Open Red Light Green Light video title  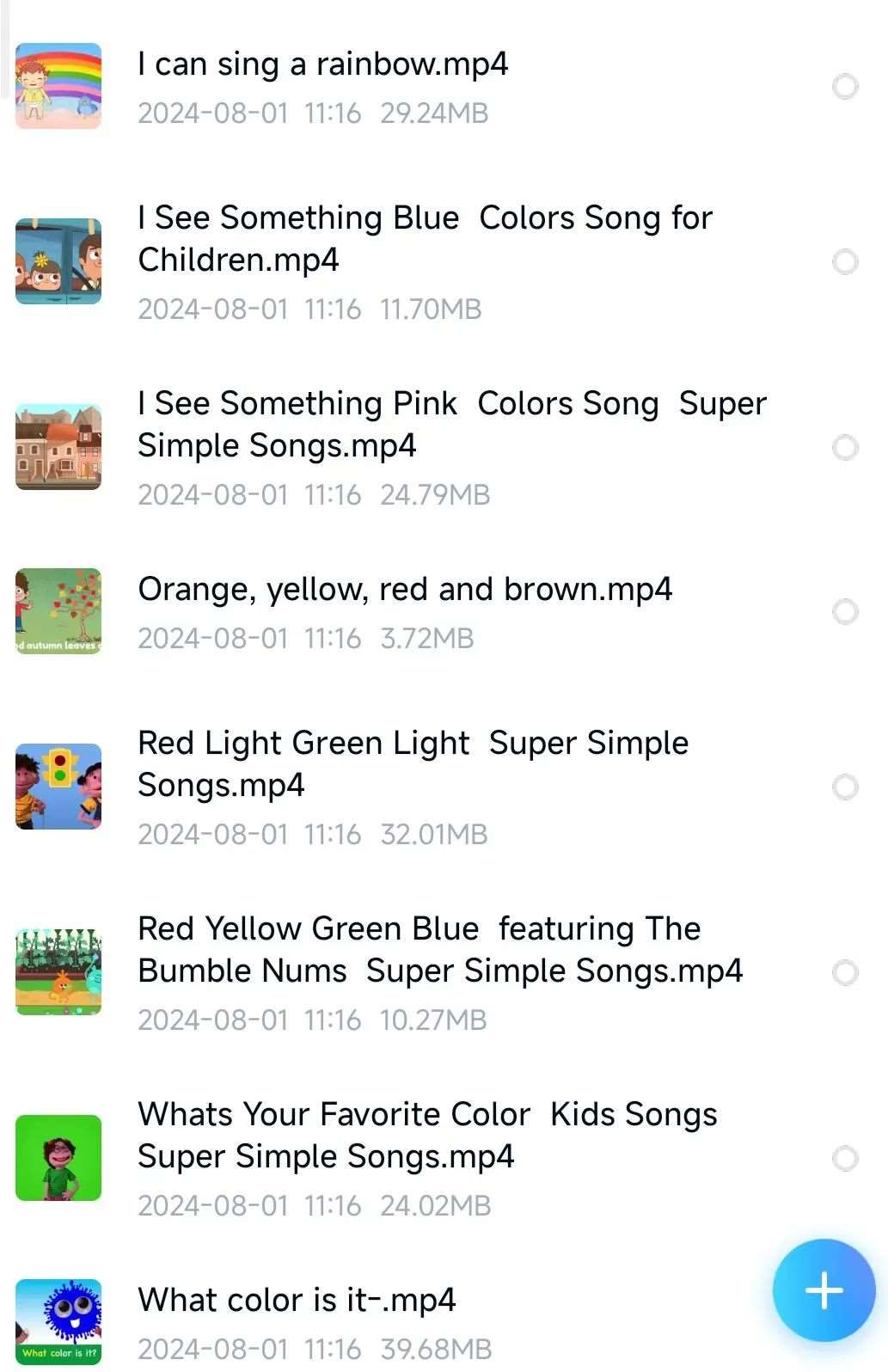(x=413, y=764)
